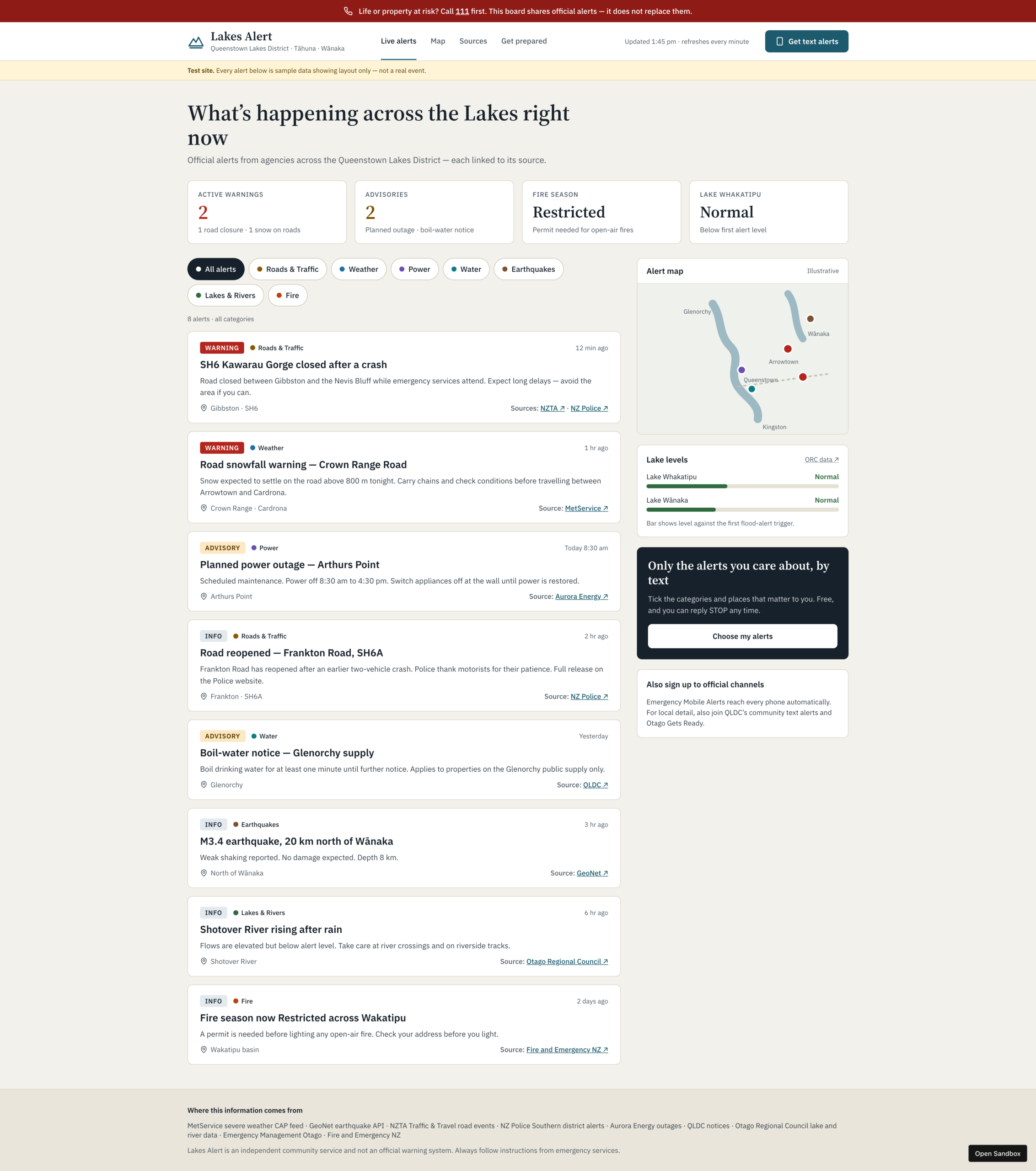Click the teal Water marker near Queenstown
This screenshot has width=1036, height=1171.
(752, 389)
